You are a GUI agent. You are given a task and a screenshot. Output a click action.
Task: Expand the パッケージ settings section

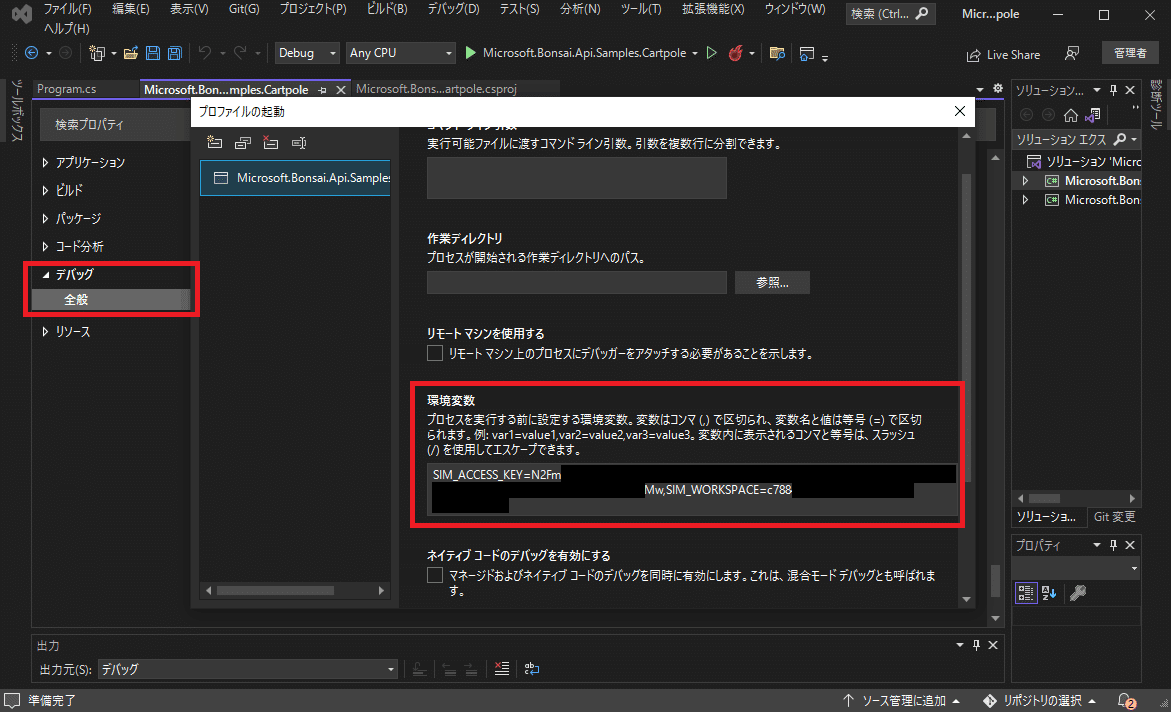[45, 218]
